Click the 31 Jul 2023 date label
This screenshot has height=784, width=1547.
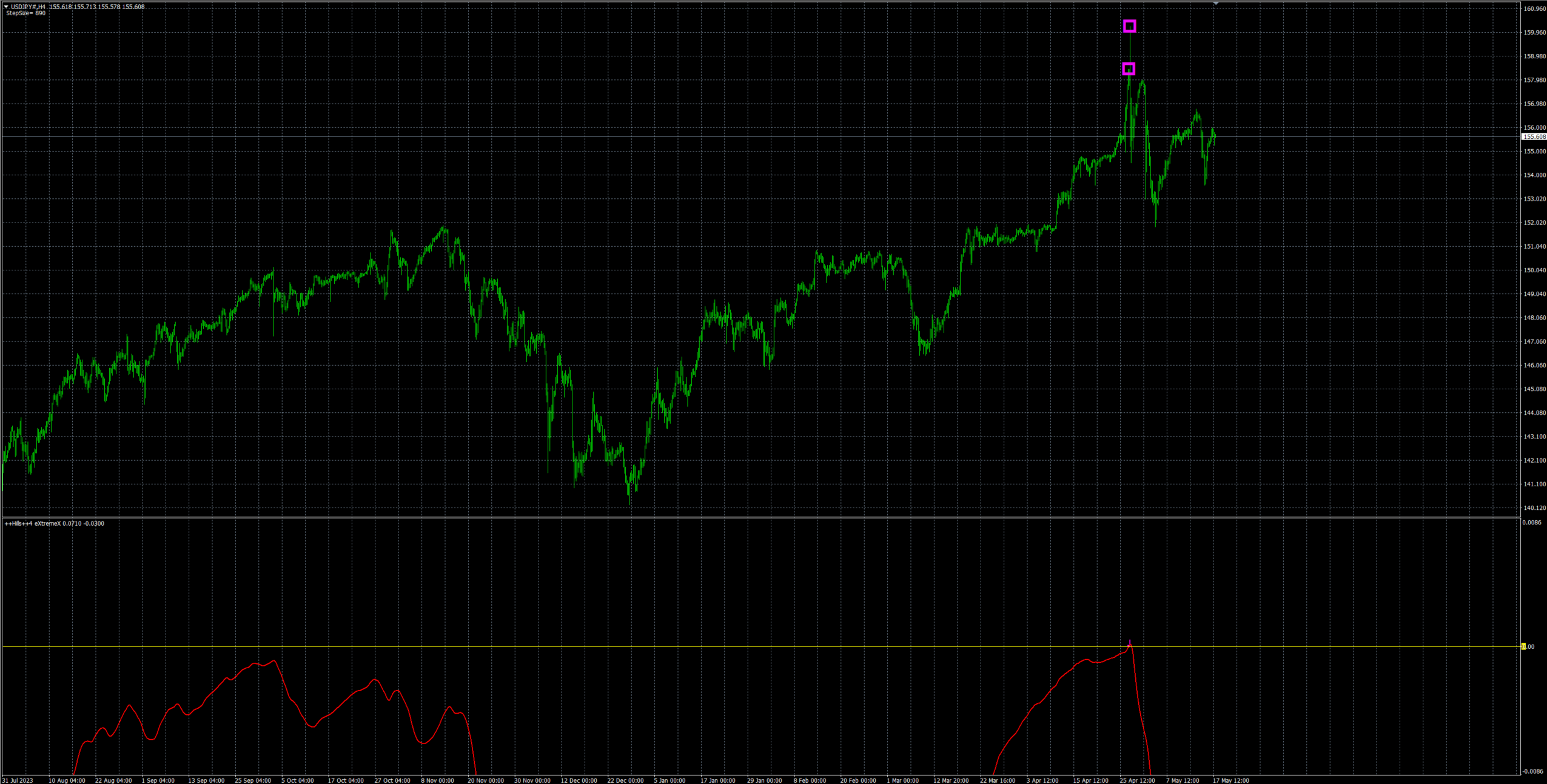pyautogui.click(x=18, y=780)
